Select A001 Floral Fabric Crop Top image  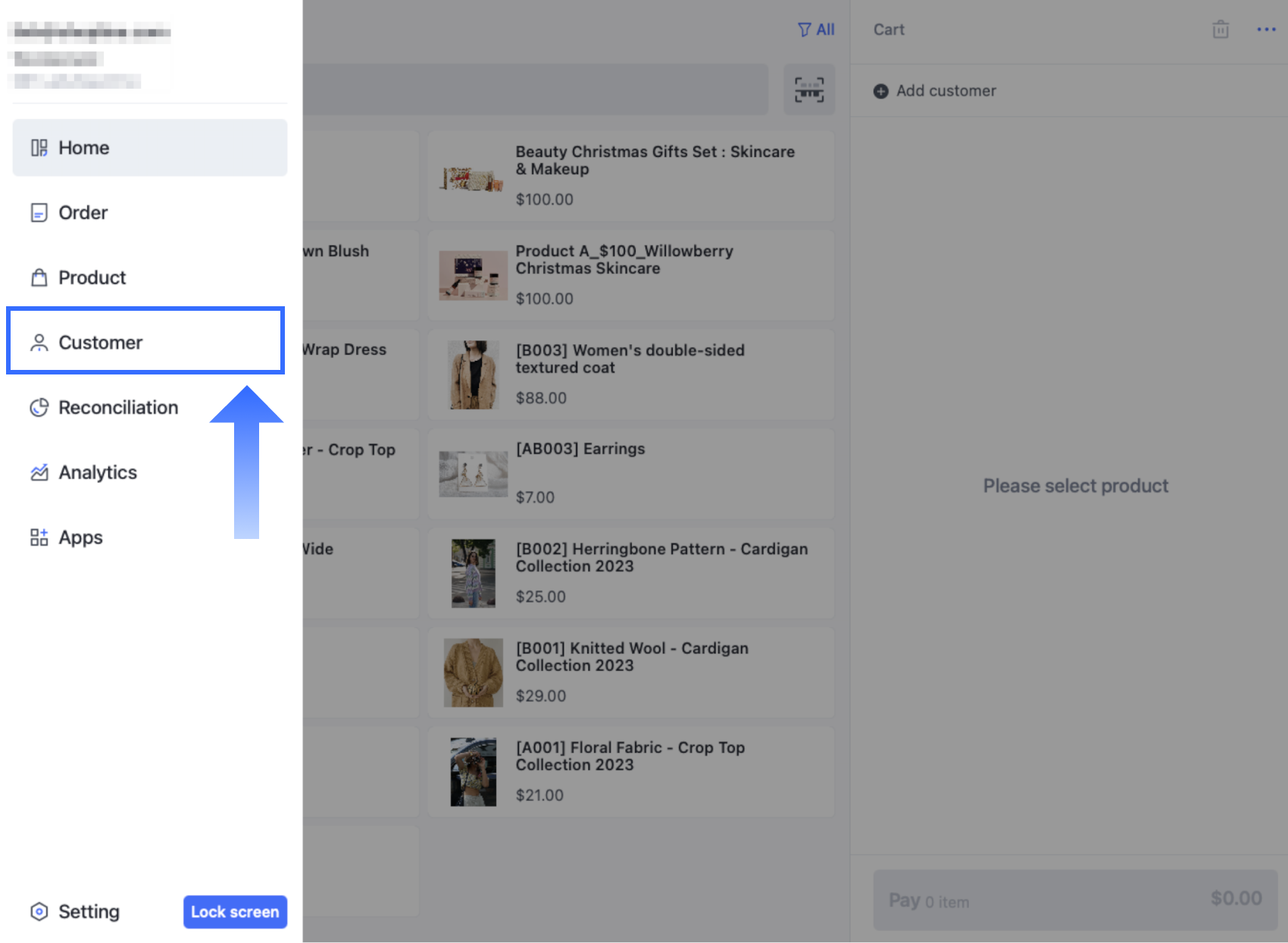tap(473, 772)
